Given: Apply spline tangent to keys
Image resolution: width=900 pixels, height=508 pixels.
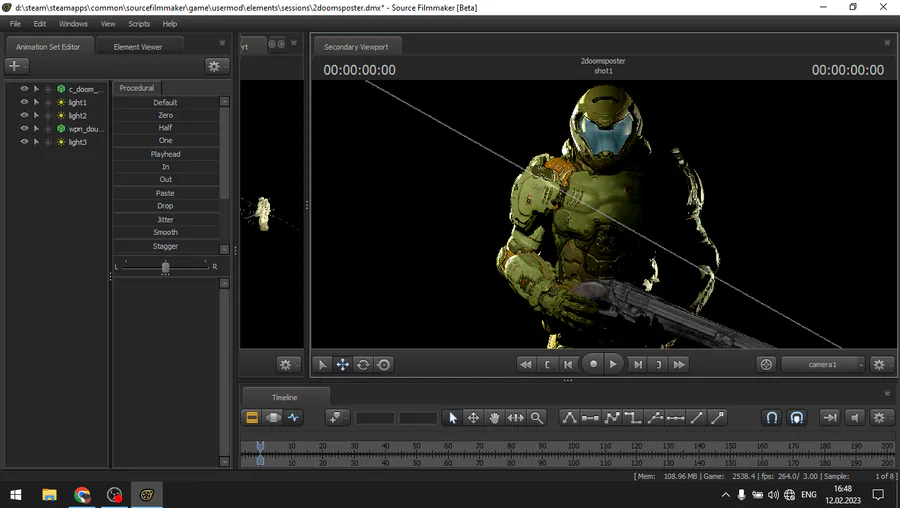Looking at the screenshot, I should point(569,418).
